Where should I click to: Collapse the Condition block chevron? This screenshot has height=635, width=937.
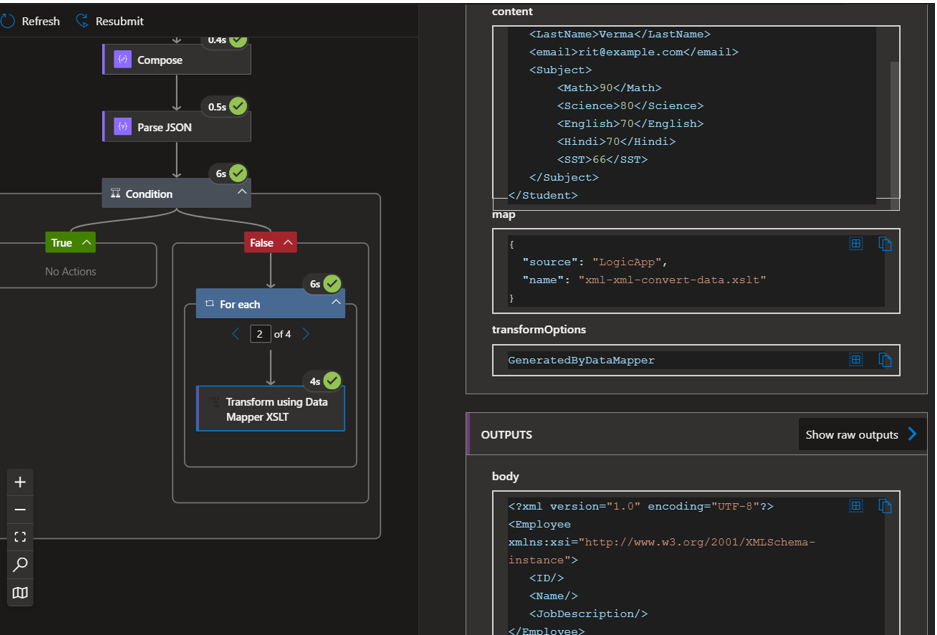242,192
